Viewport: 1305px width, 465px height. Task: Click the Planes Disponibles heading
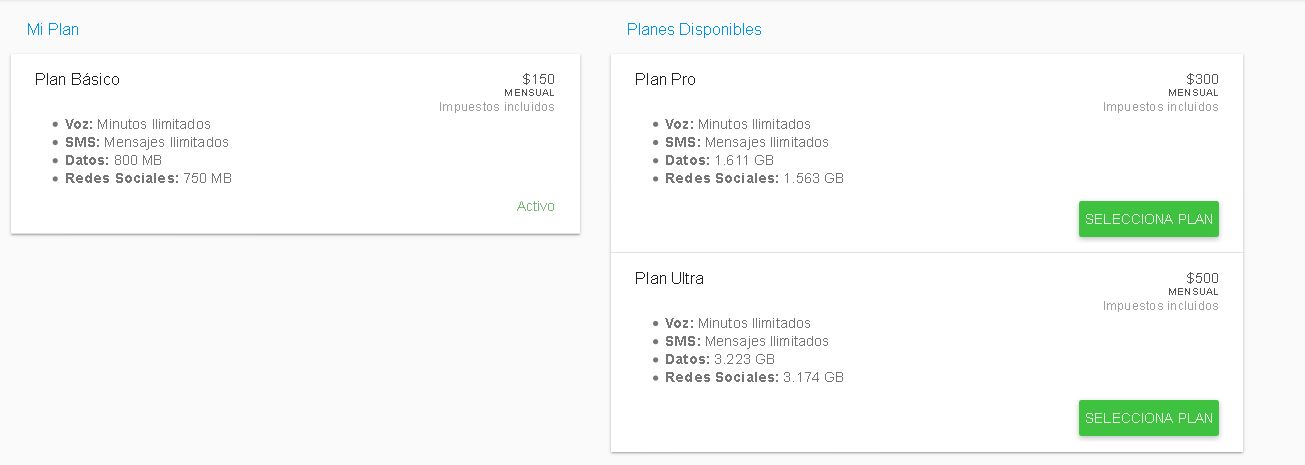(x=694, y=30)
